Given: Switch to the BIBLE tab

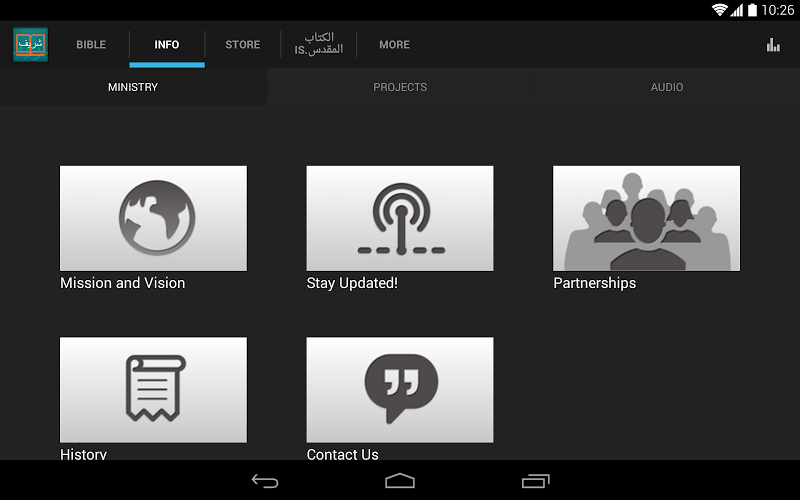Looking at the screenshot, I should click(x=91, y=45).
